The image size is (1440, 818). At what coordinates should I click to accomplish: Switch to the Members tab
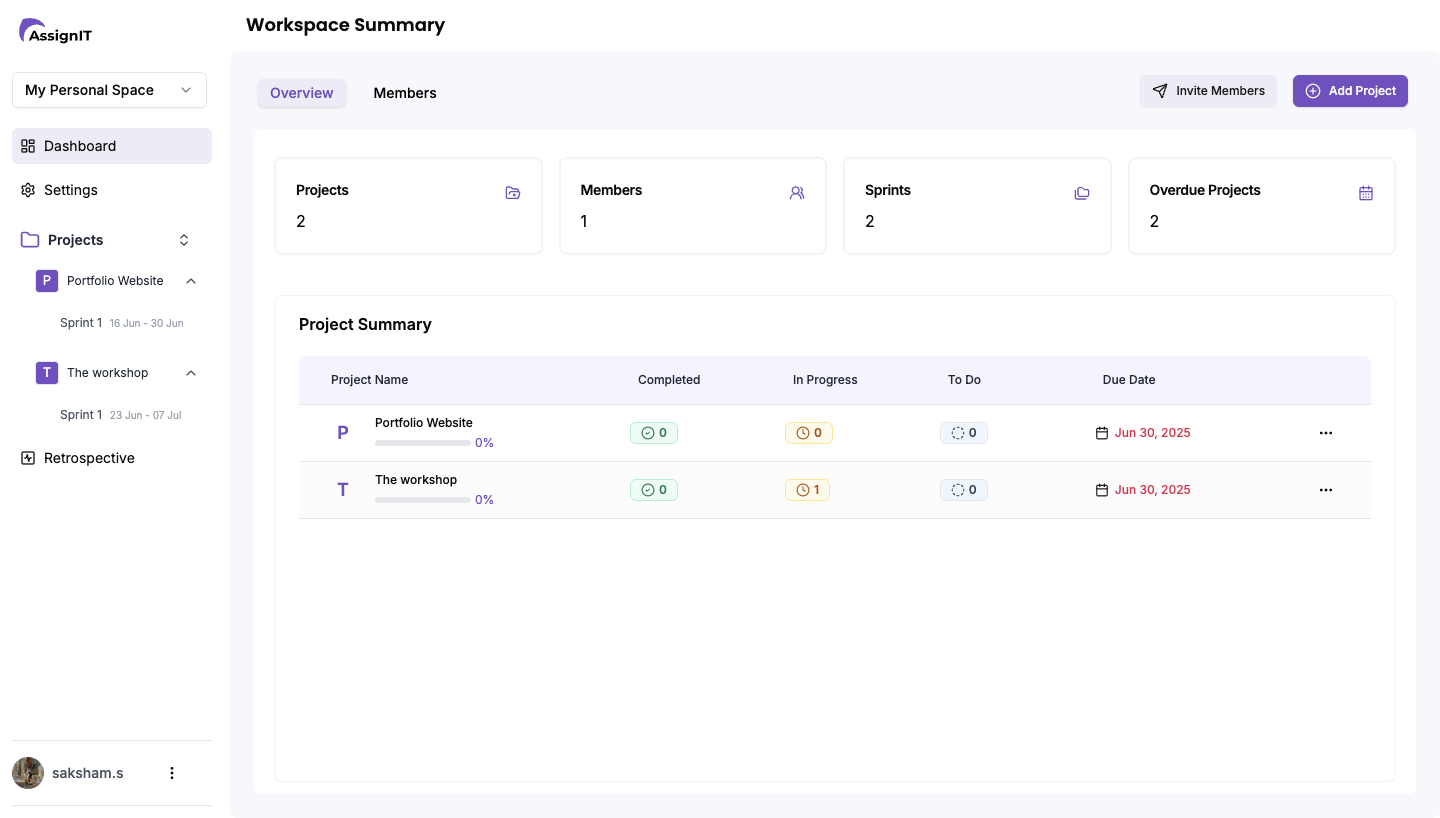point(405,93)
